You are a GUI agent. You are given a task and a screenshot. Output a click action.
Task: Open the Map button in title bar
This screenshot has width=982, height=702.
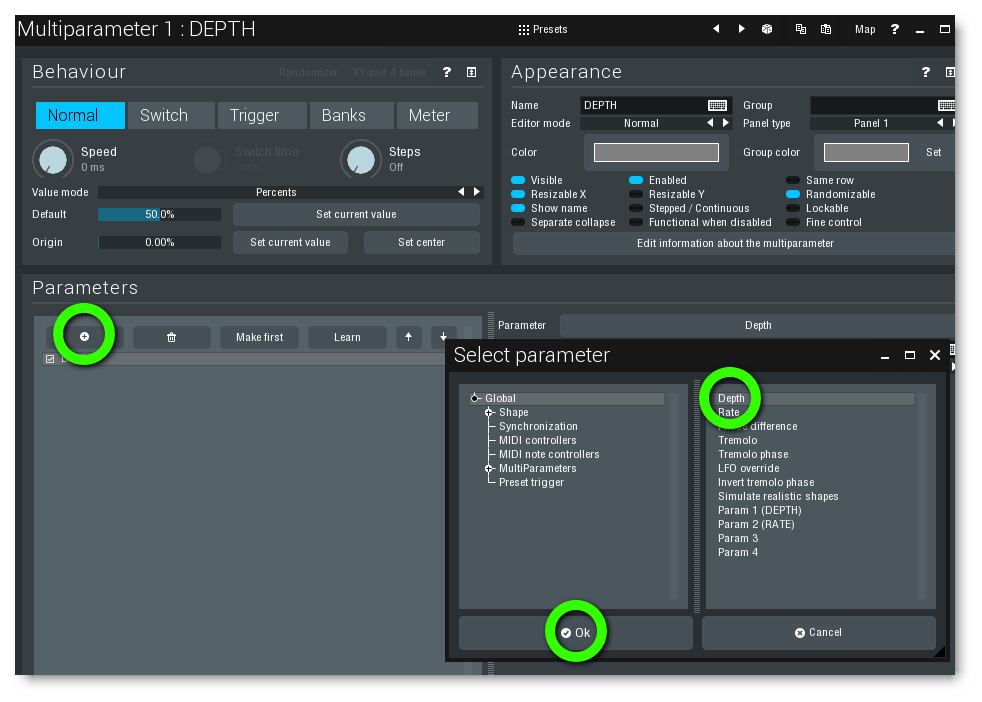pos(865,29)
